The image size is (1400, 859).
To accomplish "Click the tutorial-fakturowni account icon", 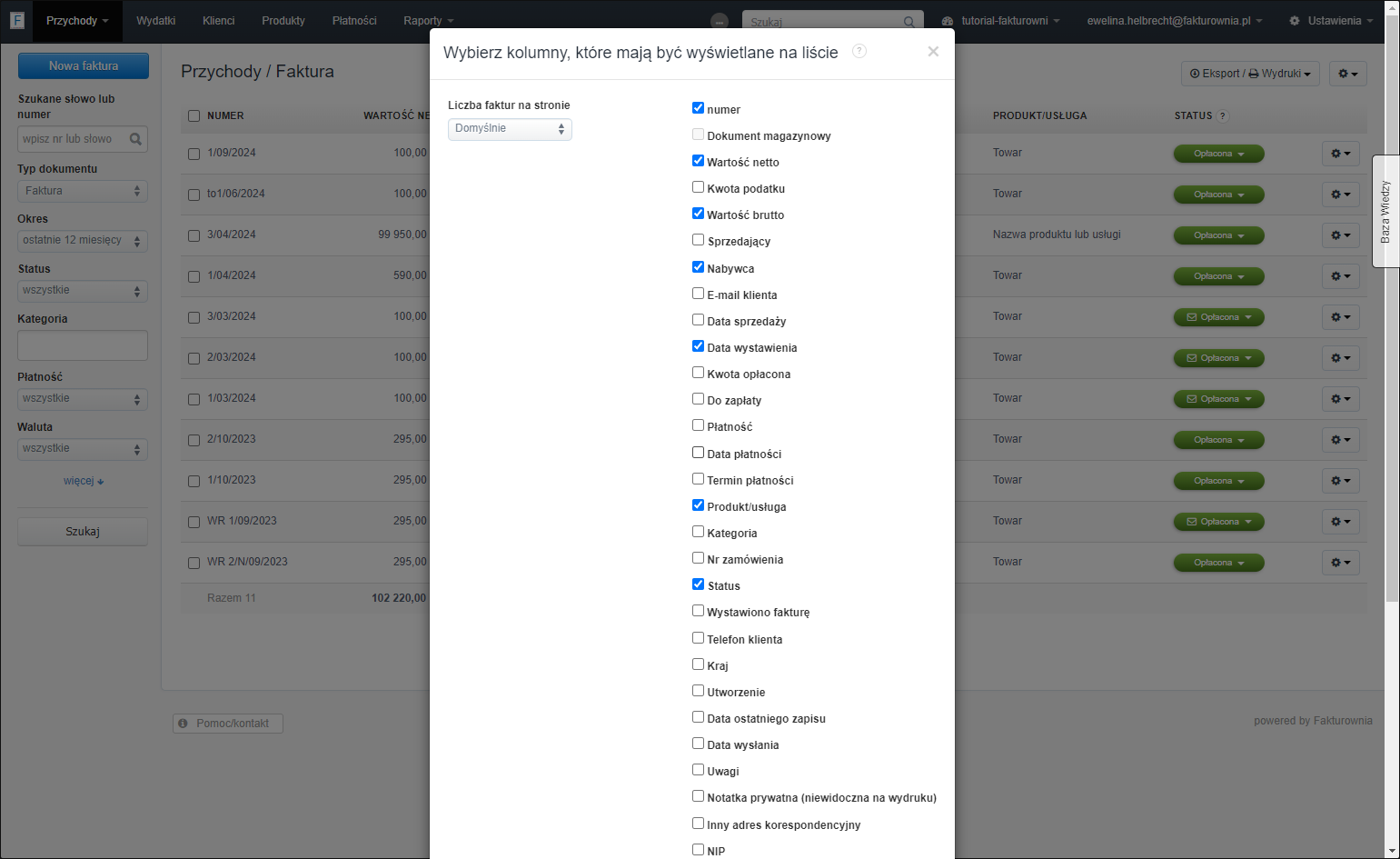I will pos(948,21).
